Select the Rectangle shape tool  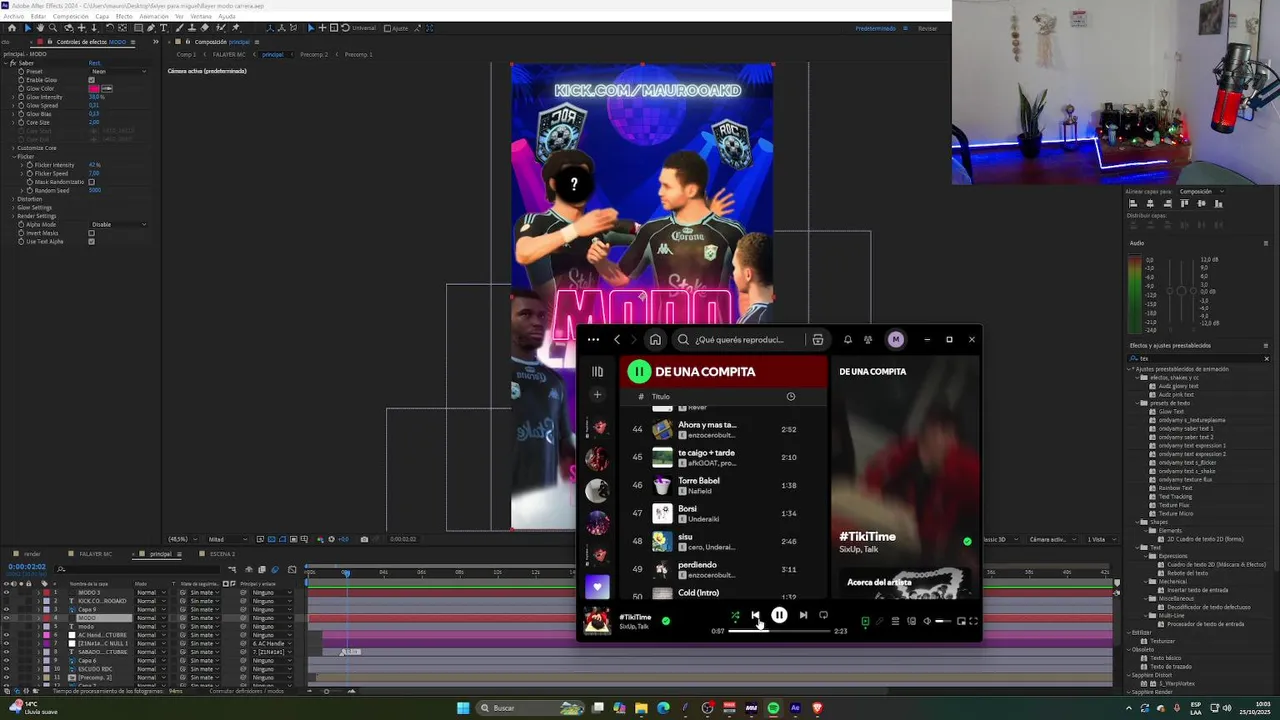pyautogui.click(x=139, y=28)
